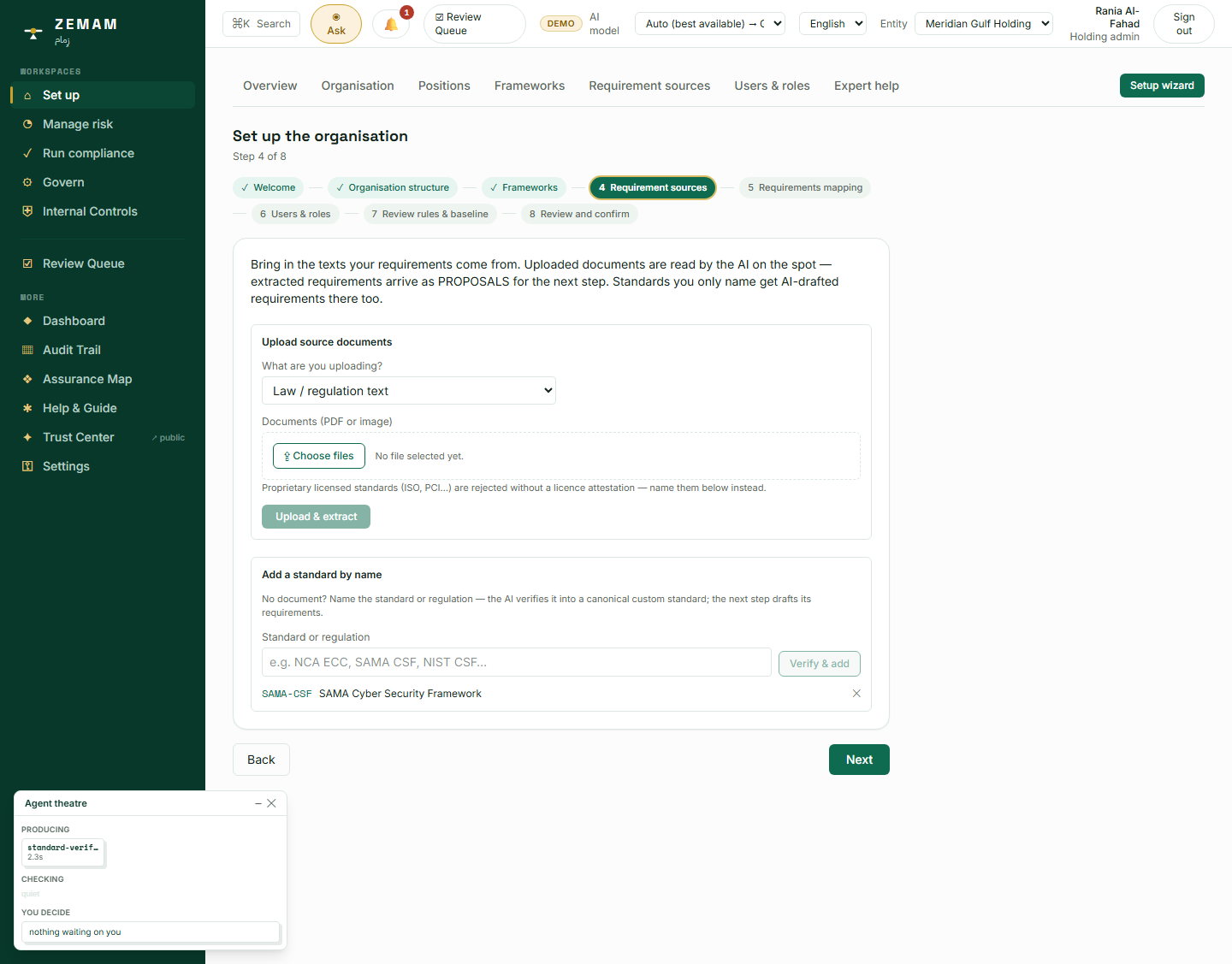Focus the Standard or regulation input field

(x=517, y=662)
